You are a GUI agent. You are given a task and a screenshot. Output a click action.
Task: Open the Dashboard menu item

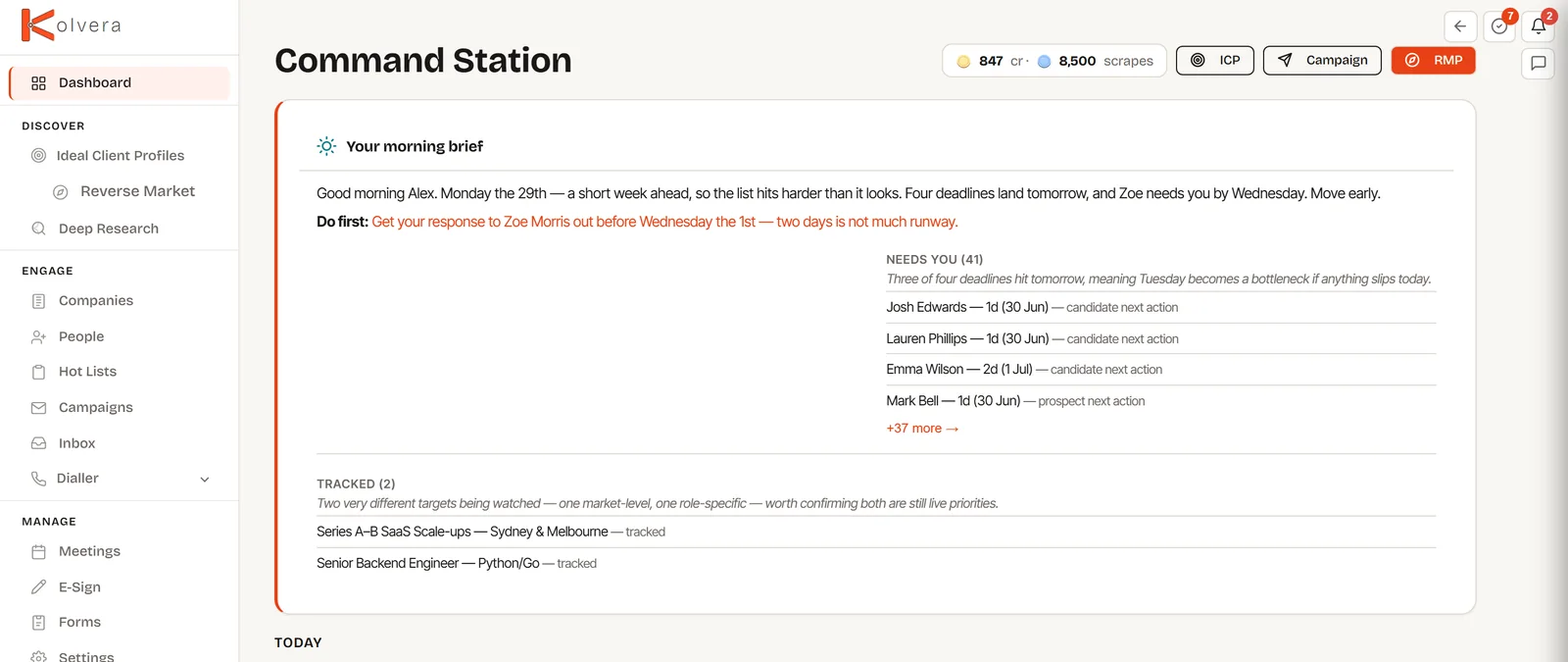[120, 83]
